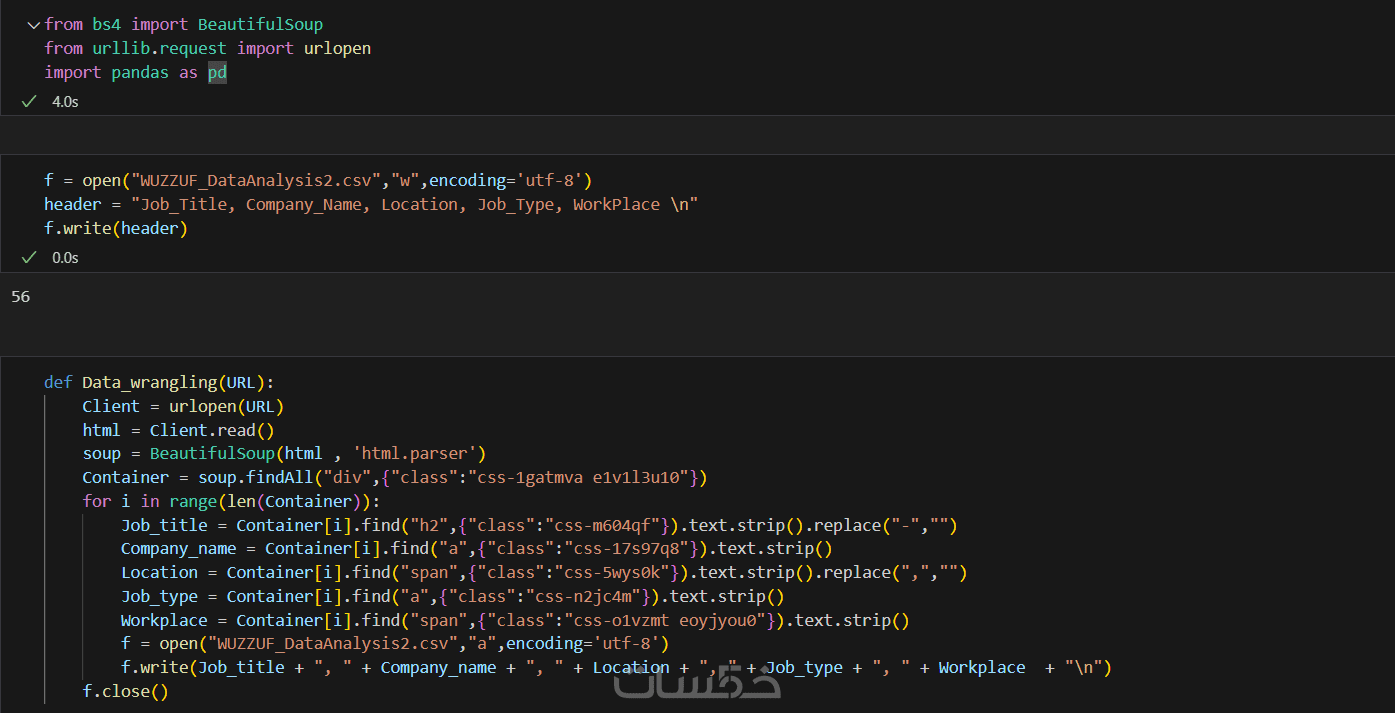The image size is (1395, 713).
Task: Click the 'f.write(header)' line
Action: tap(116, 228)
